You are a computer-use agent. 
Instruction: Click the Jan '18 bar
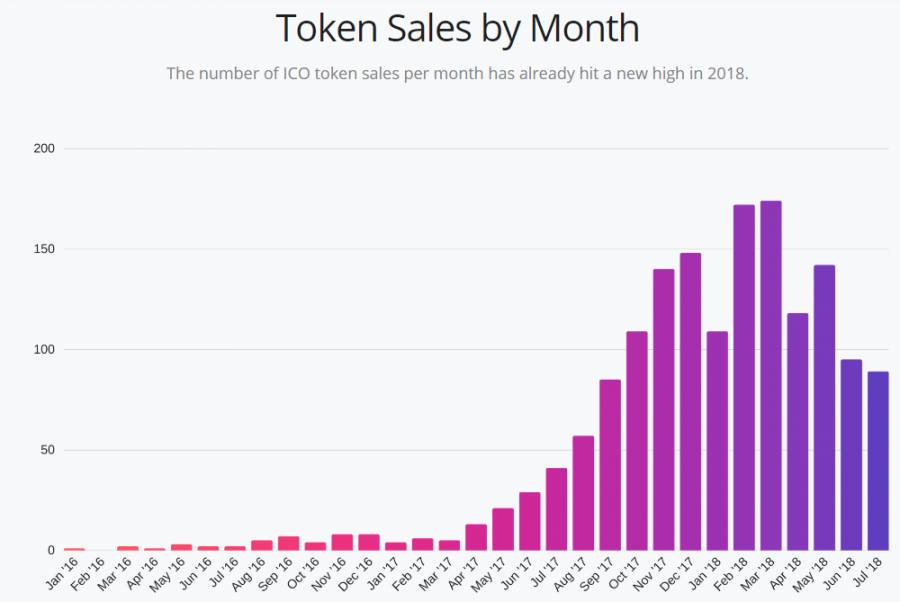[717, 441]
